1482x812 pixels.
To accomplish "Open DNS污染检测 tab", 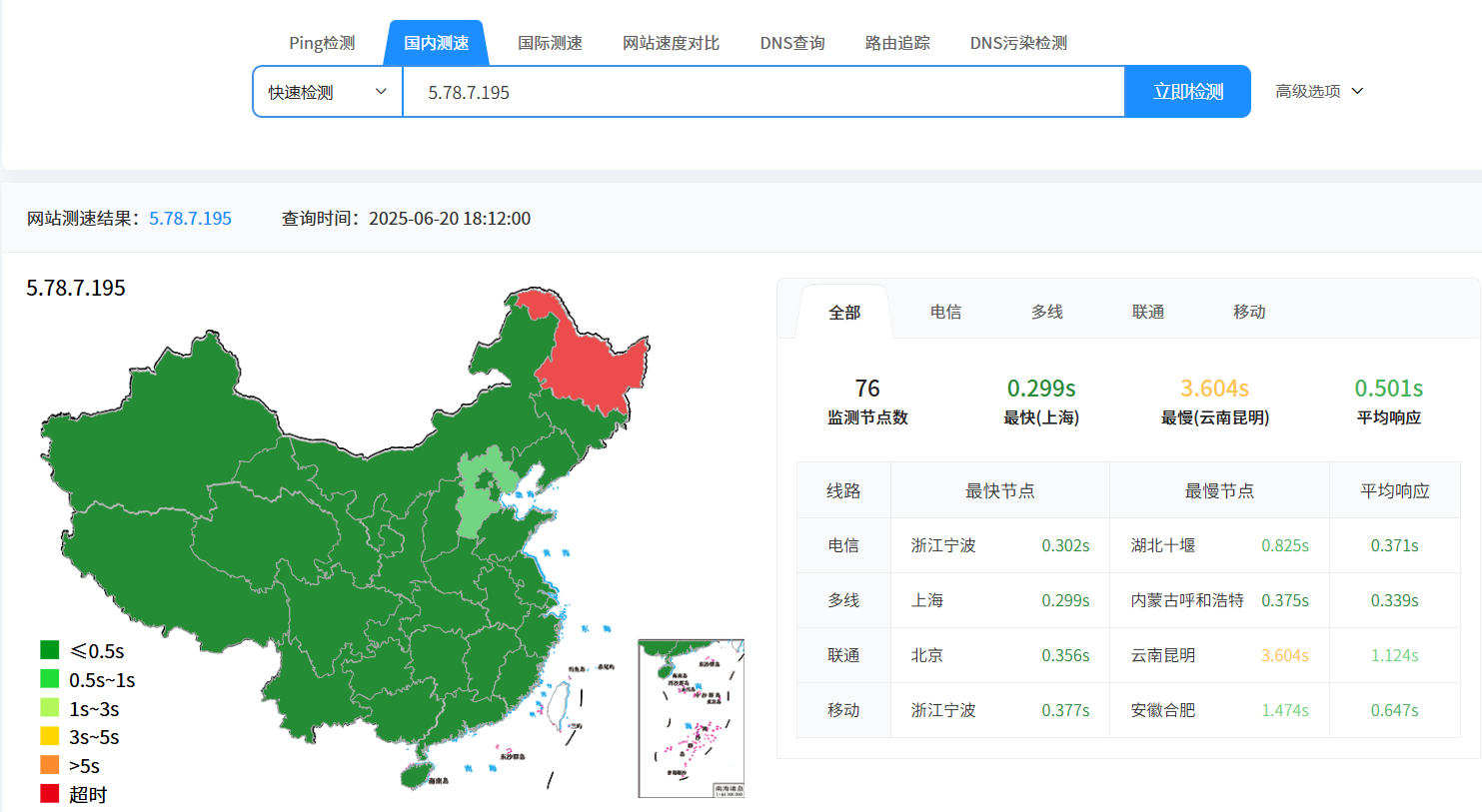I will 1018,43.
